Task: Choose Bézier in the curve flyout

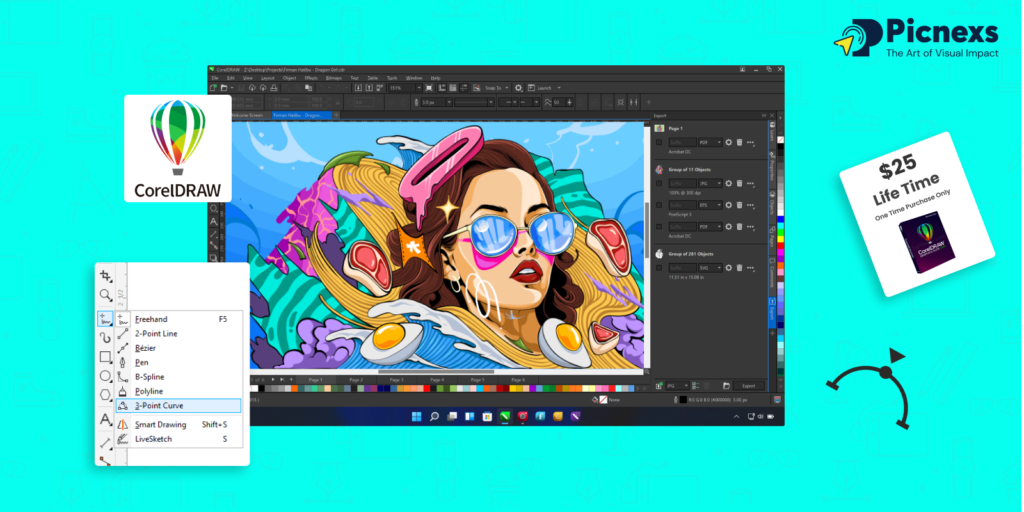Action: [x=178, y=348]
